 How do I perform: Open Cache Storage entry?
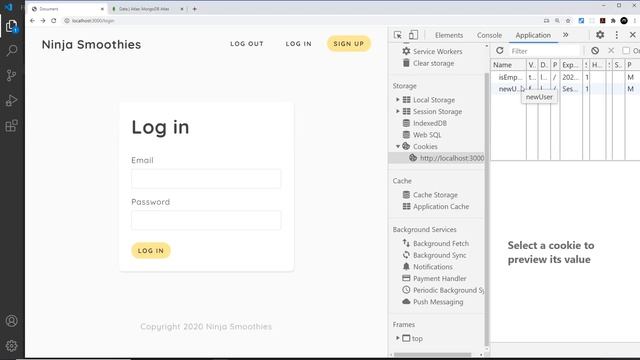click(435, 195)
